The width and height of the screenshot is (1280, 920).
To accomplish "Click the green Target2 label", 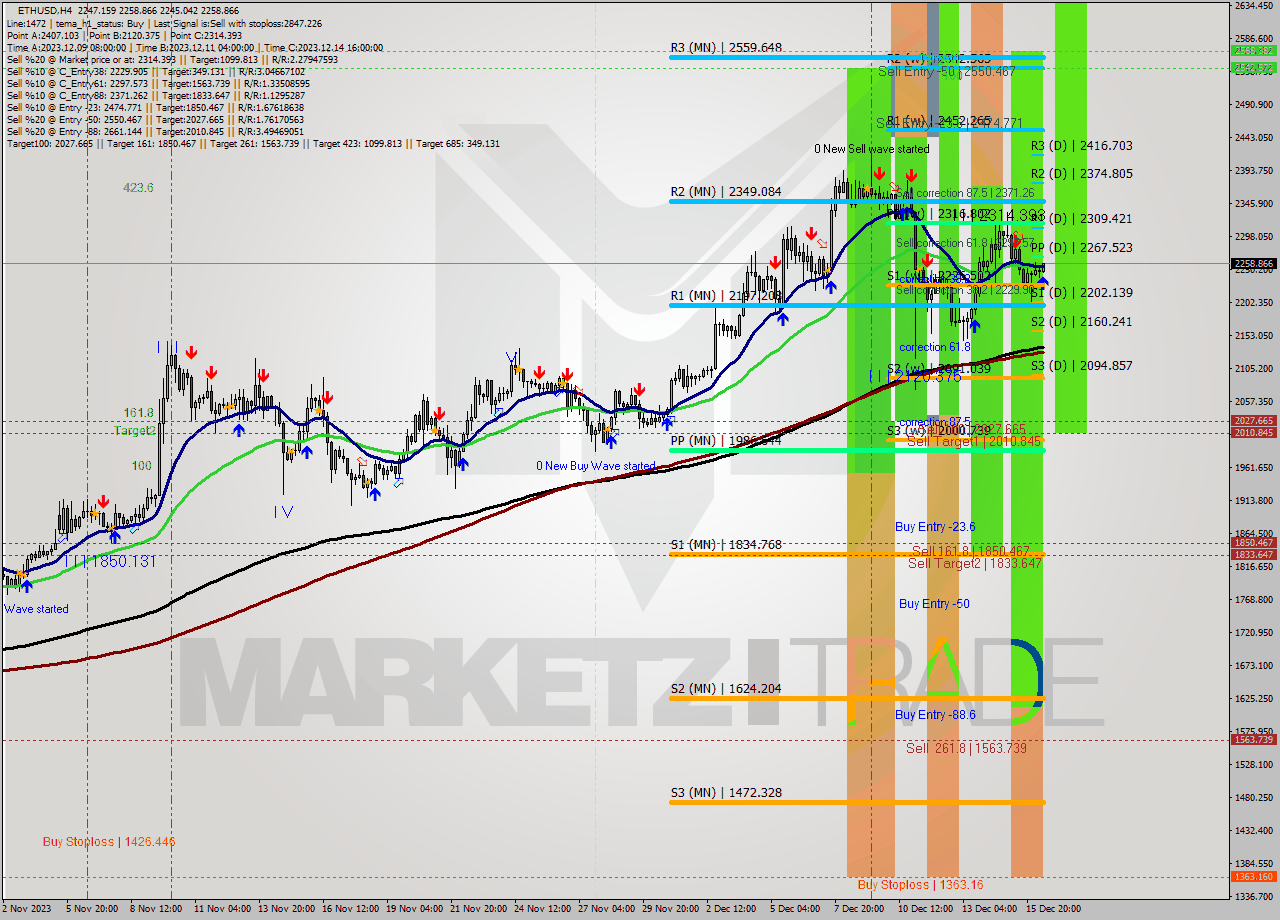I will [134, 430].
